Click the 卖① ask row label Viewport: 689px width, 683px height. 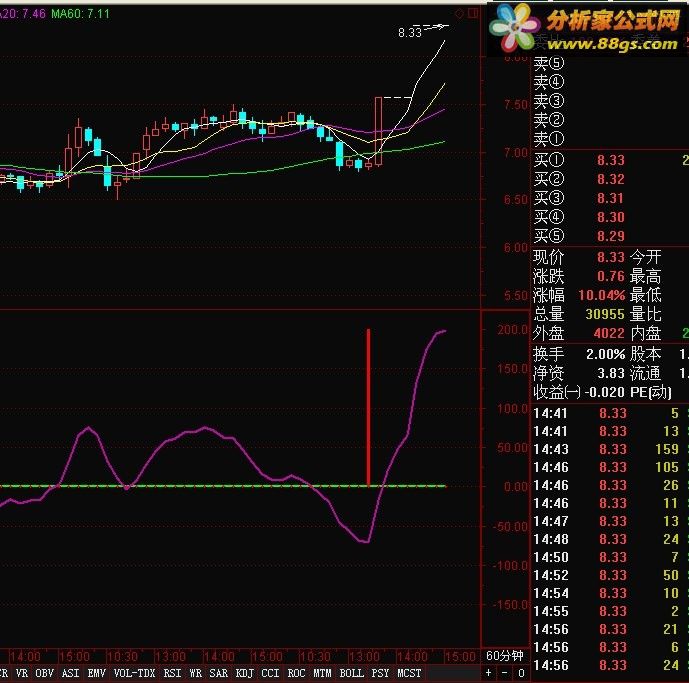tap(548, 139)
